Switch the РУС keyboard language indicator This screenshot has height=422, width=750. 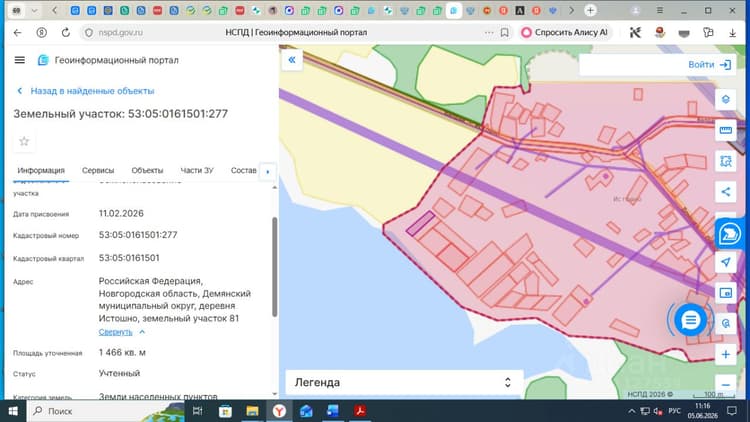[x=674, y=411]
